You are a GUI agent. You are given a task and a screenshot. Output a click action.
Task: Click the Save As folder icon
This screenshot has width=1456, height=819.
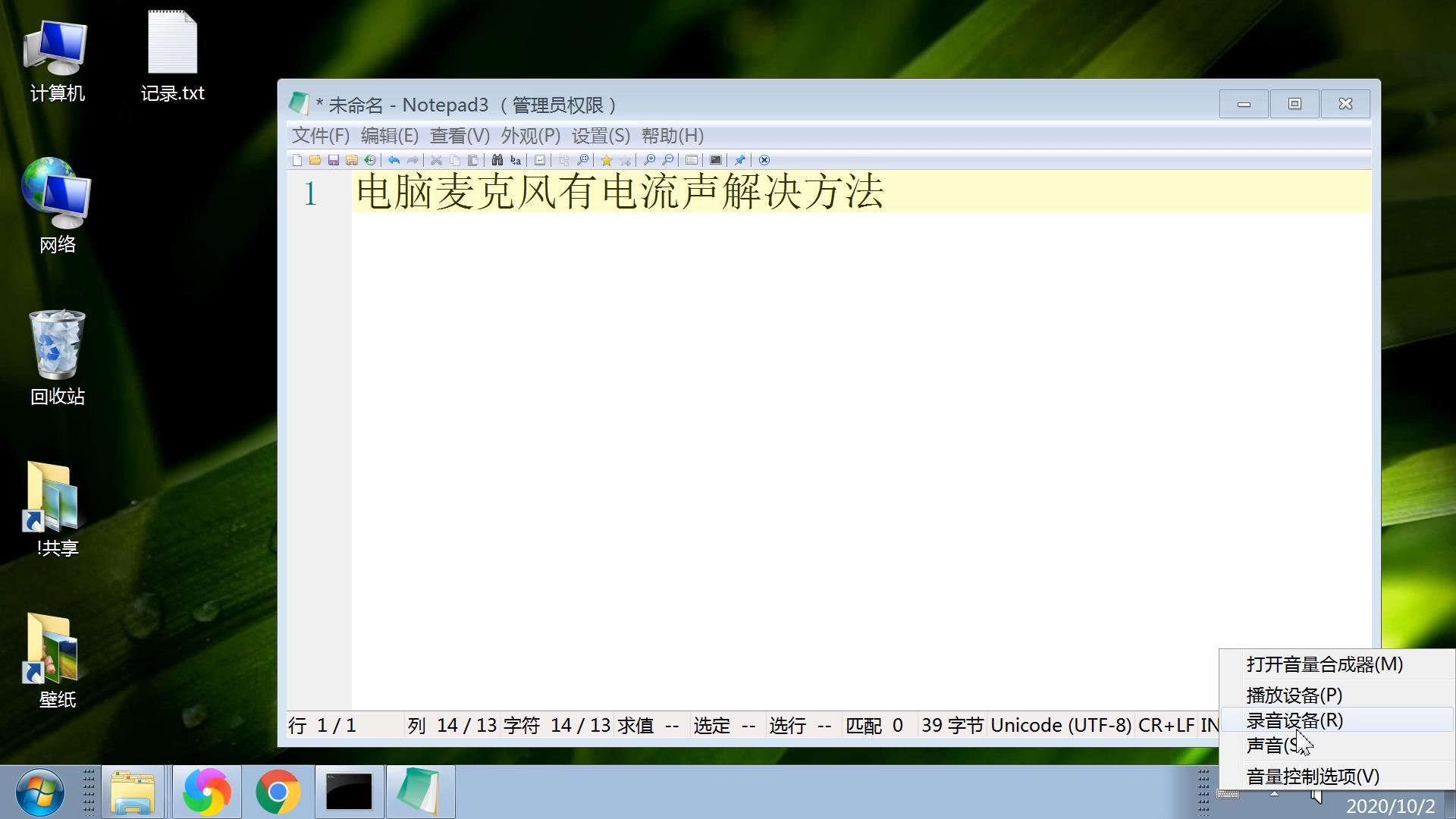tap(351, 160)
